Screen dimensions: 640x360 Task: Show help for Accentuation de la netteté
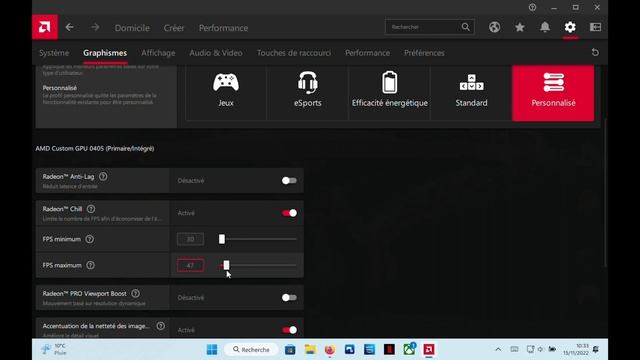pyautogui.click(x=161, y=326)
